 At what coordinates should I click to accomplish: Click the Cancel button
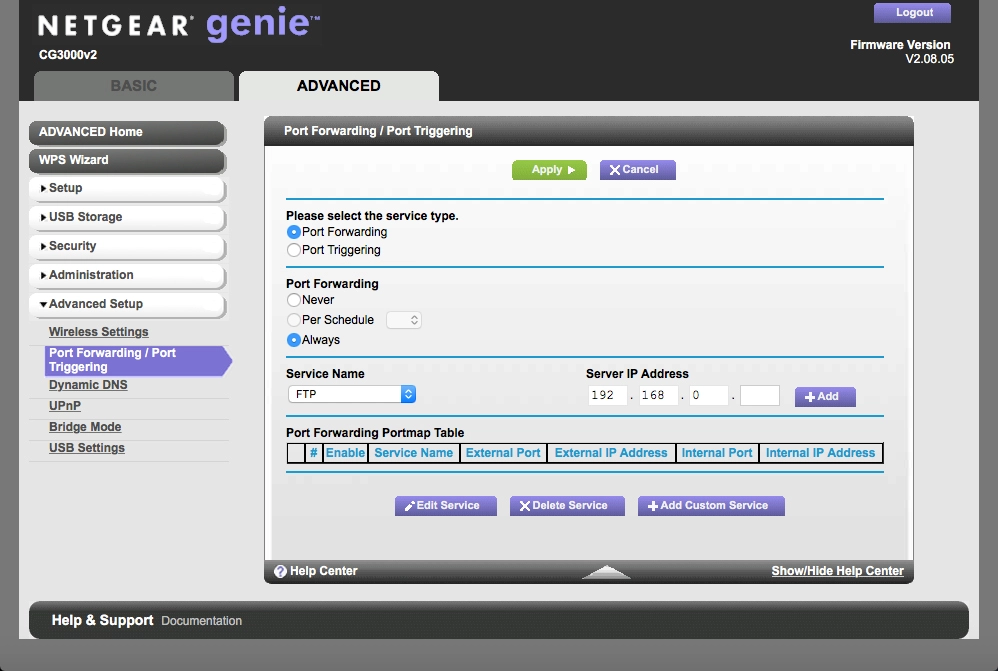[x=638, y=170]
